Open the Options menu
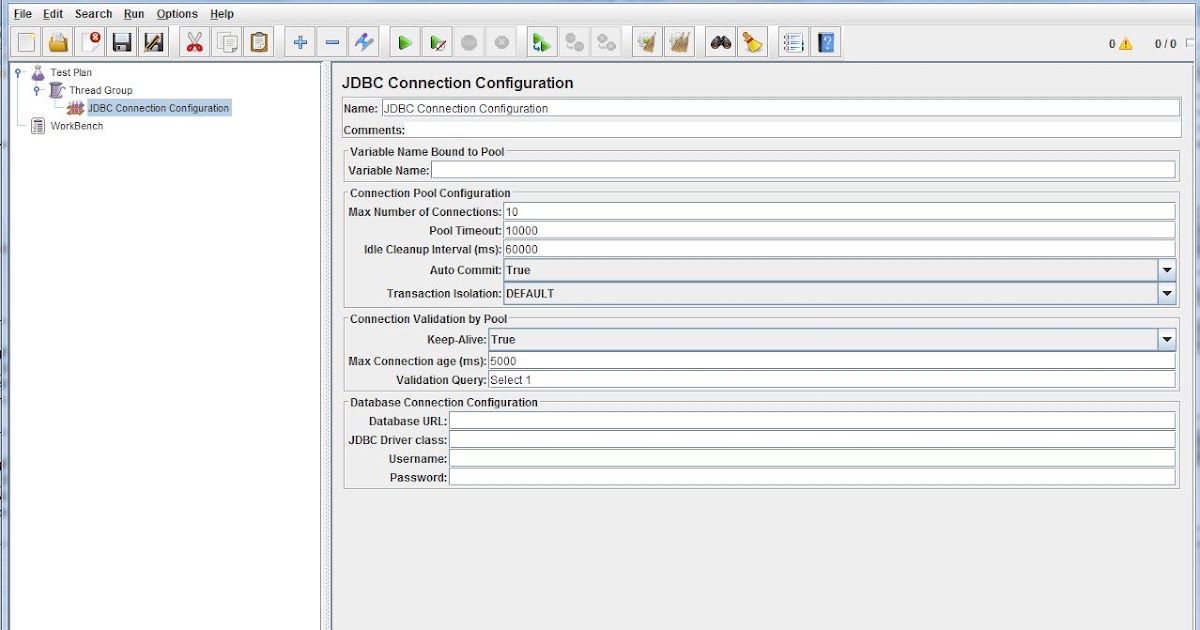1200x630 pixels. coord(177,13)
